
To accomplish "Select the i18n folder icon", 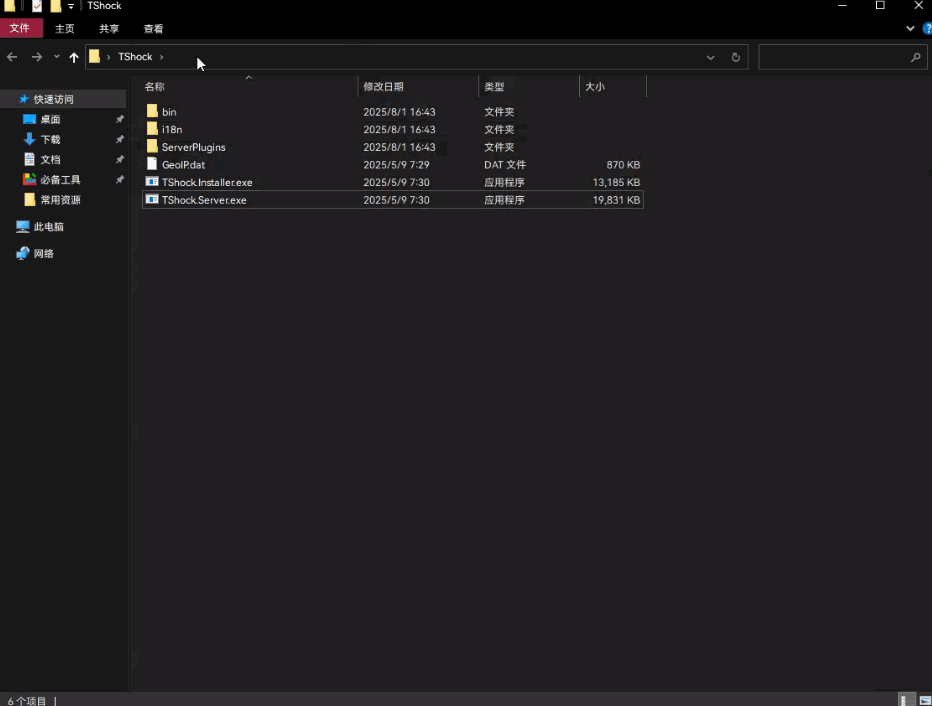I will click(152, 129).
